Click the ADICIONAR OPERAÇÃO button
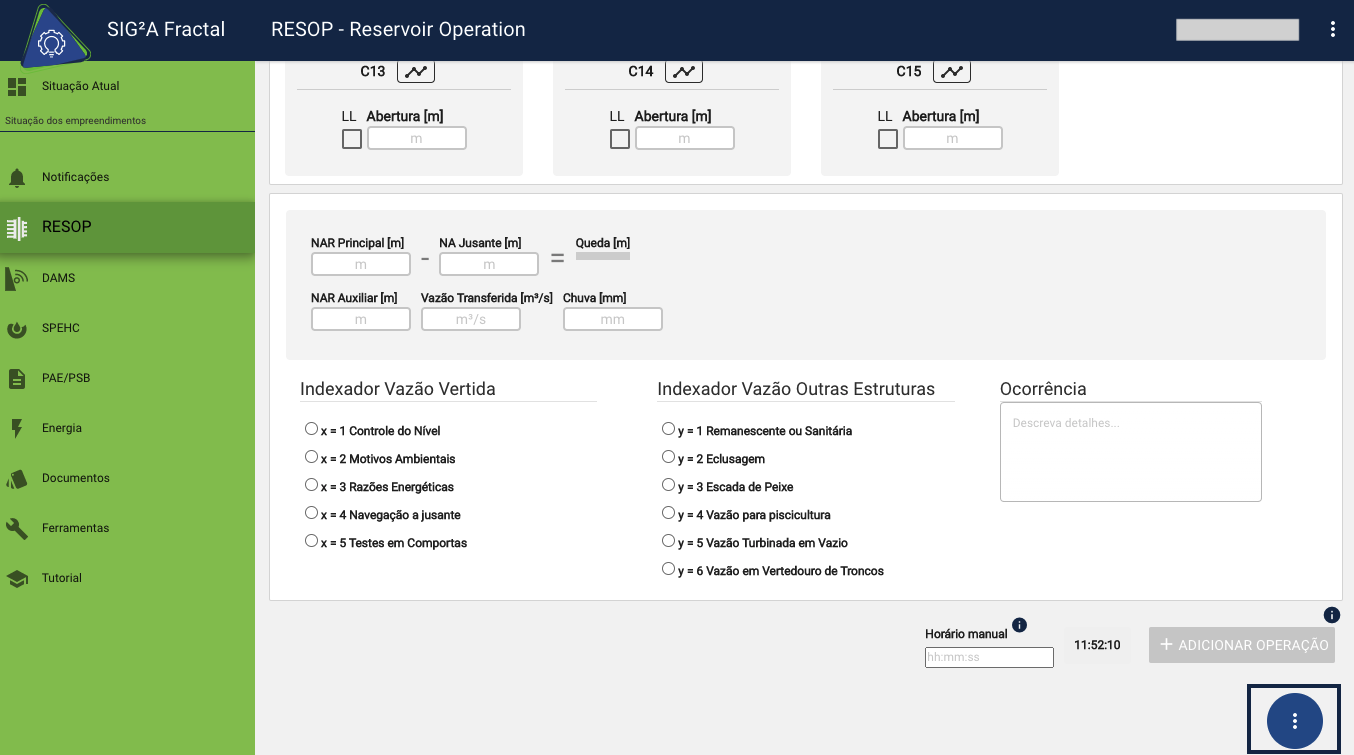The width and height of the screenshot is (1354, 755). pos(1241,644)
